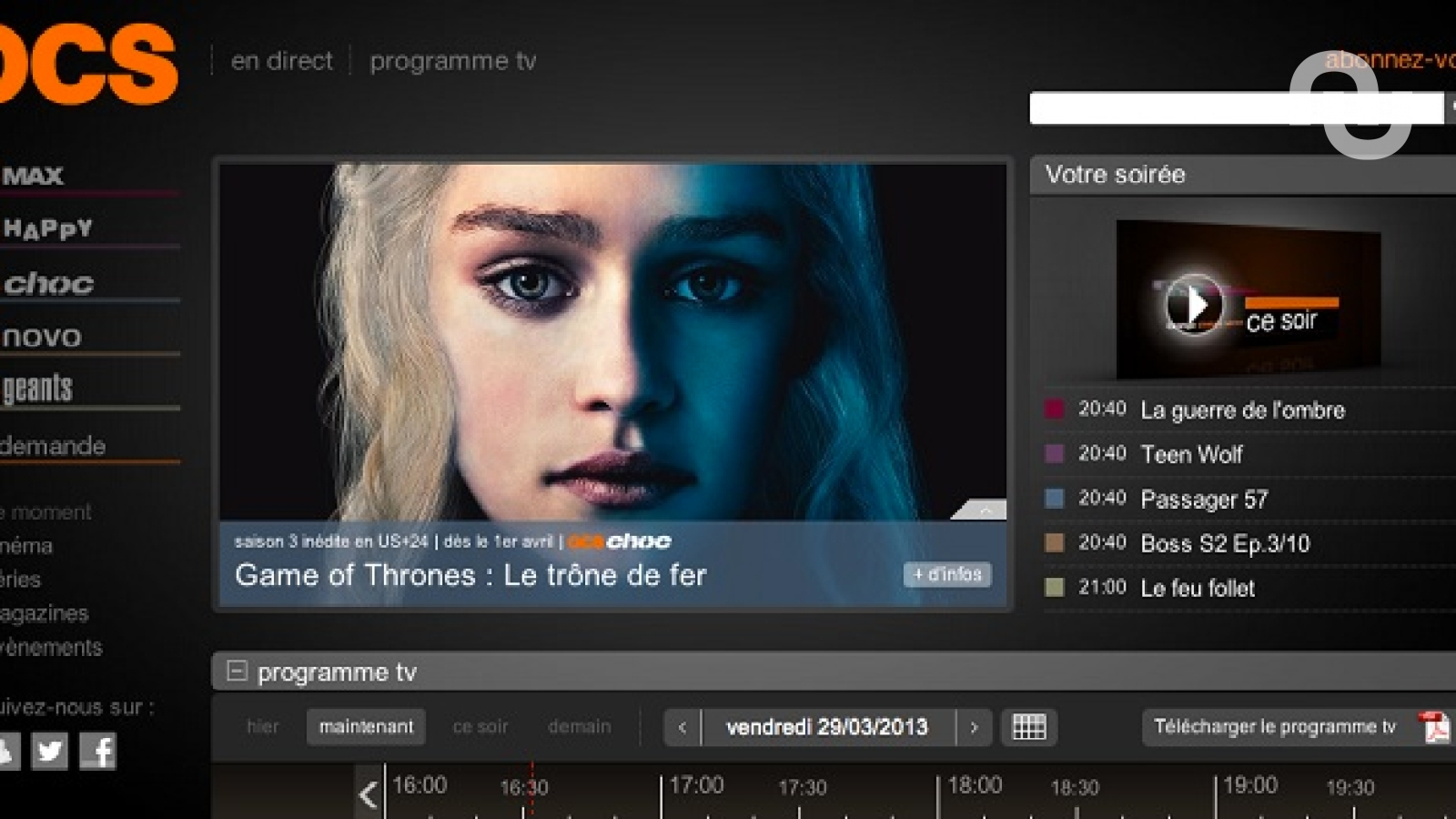Click the blue swatch beside Passager 57
The width and height of the screenshot is (1456, 819).
1055,498
